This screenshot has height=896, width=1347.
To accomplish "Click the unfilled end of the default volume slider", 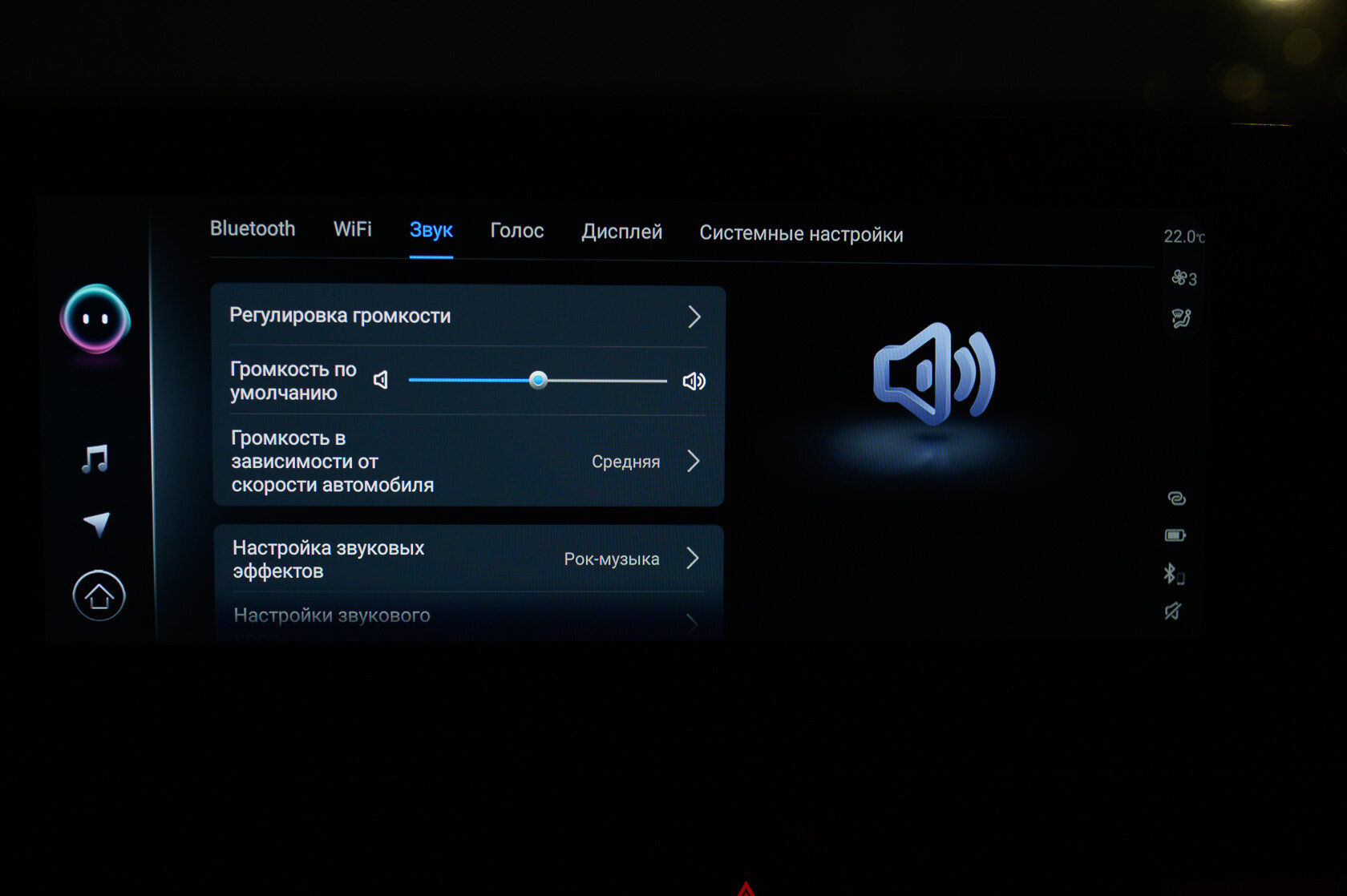I will [x=666, y=381].
